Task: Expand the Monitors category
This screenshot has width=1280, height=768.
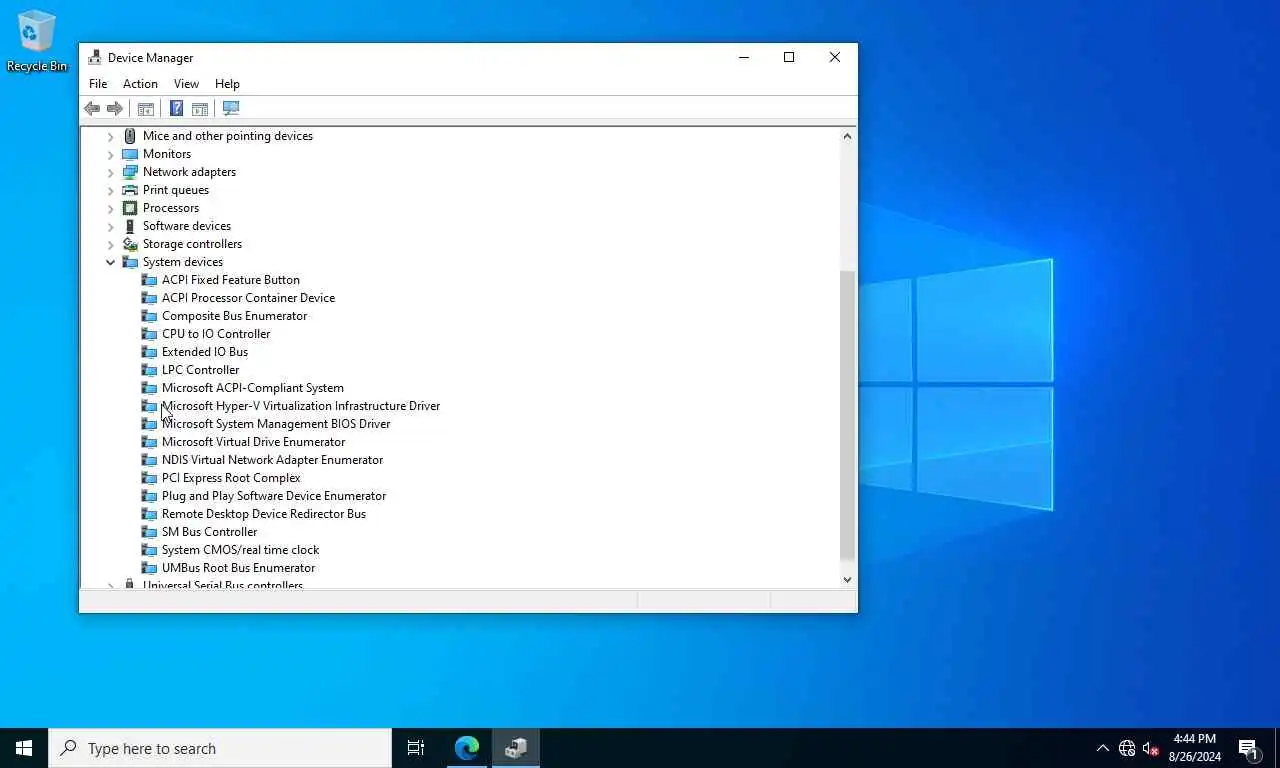Action: pos(110,154)
